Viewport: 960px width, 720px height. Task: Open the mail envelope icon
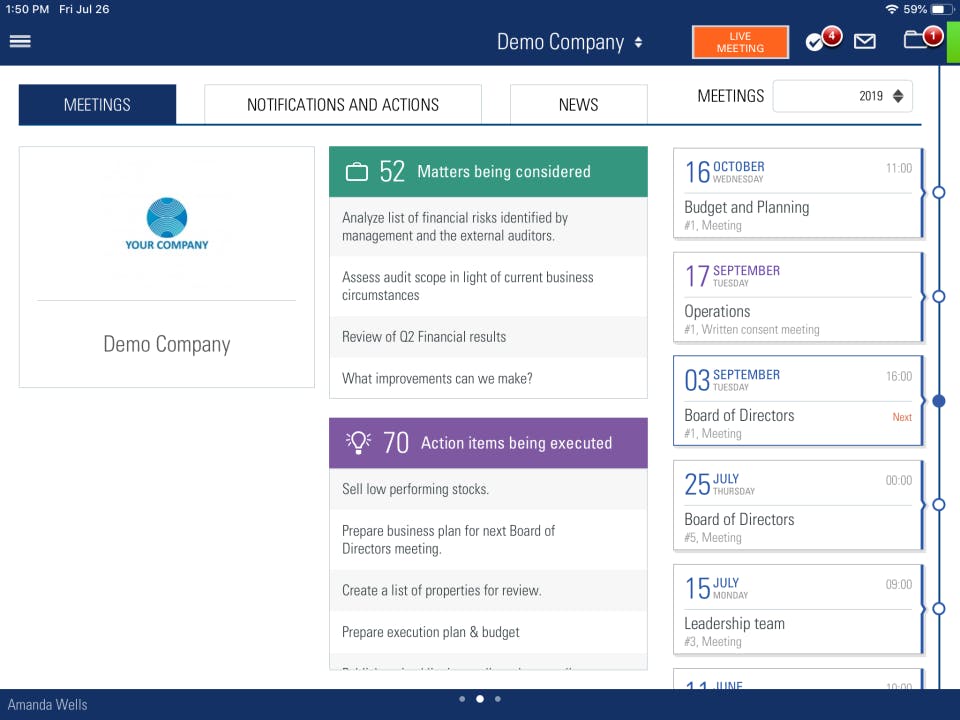[x=864, y=42]
